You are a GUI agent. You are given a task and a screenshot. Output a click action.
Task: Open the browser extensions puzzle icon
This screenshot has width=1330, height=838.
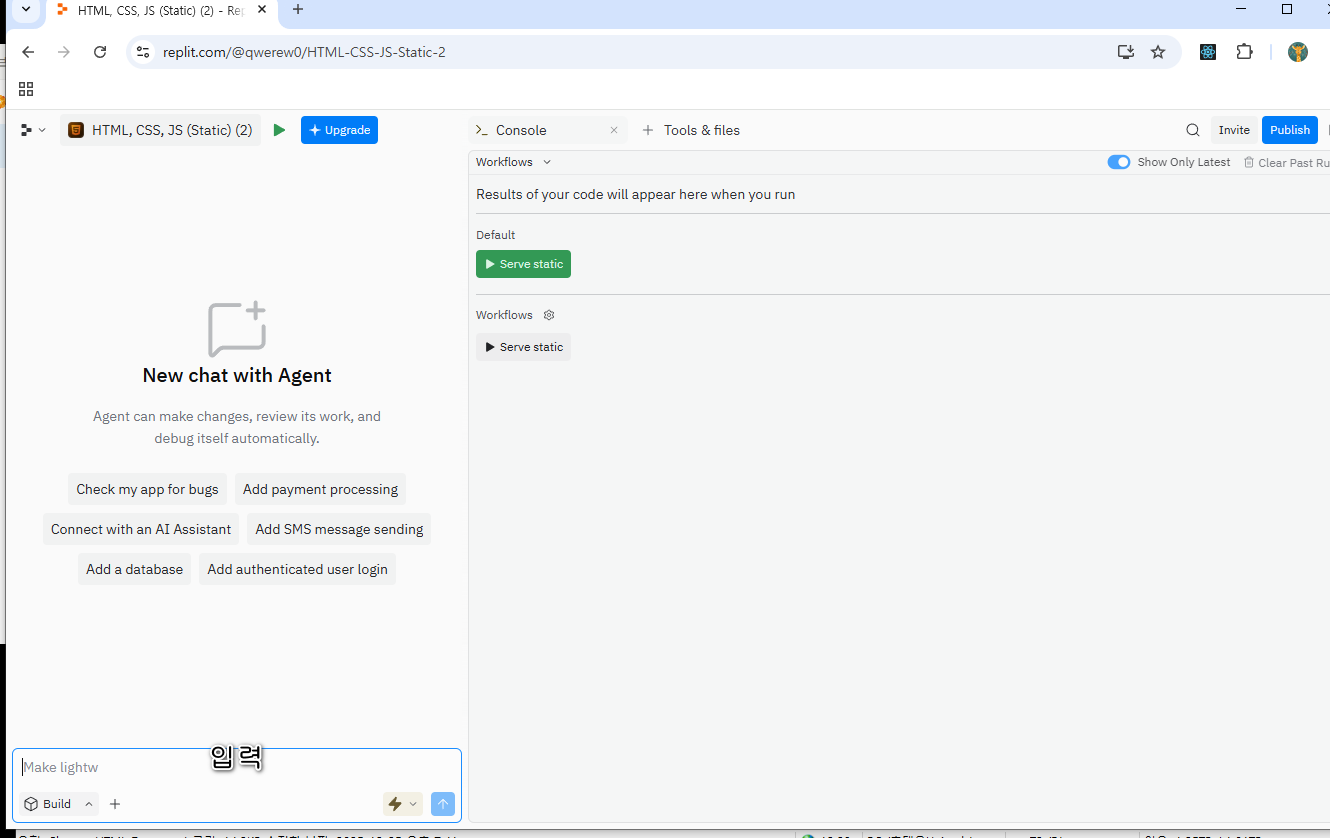pyautogui.click(x=1244, y=52)
